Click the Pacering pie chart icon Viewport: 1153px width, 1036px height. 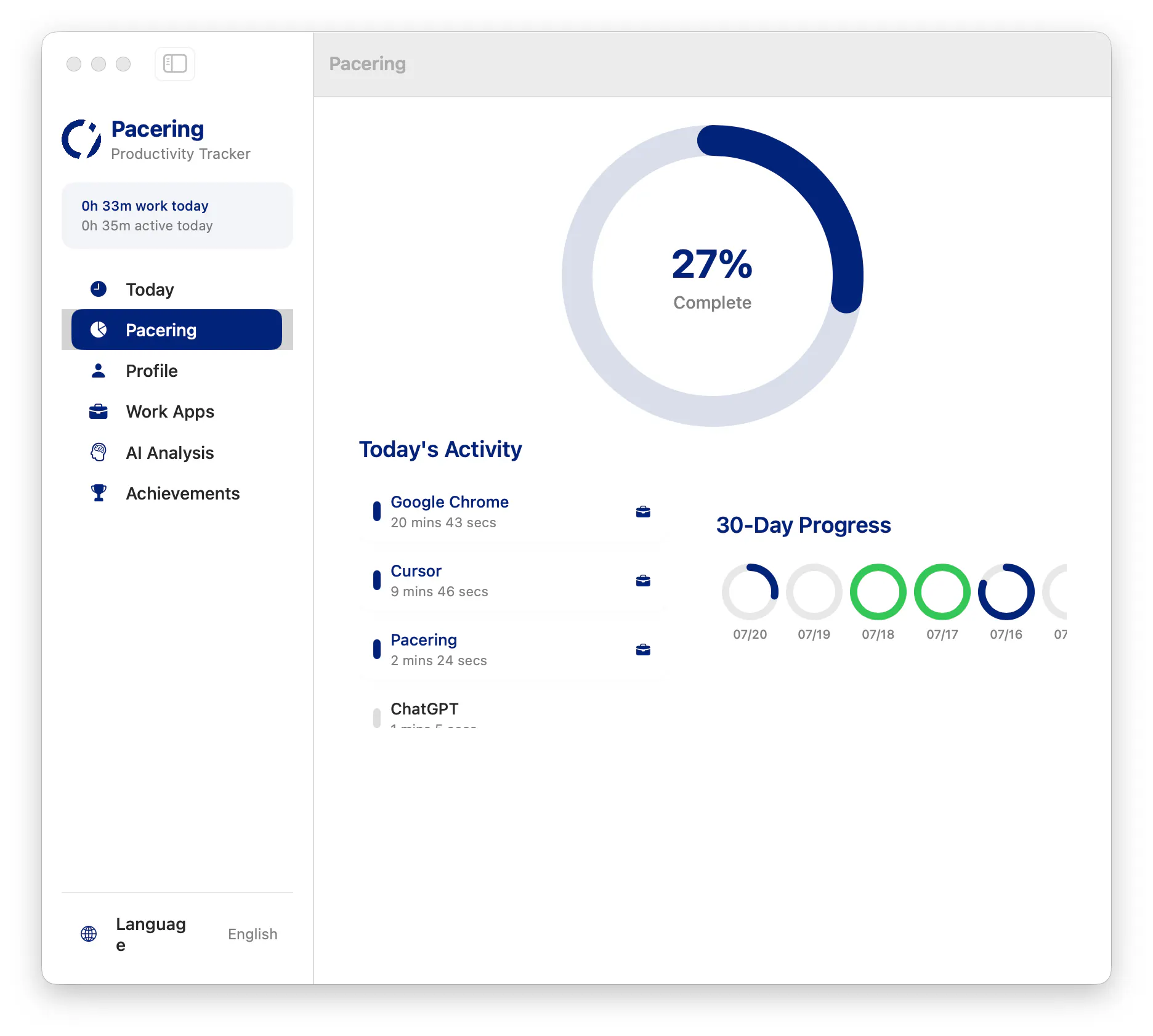click(x=99, y=330)
